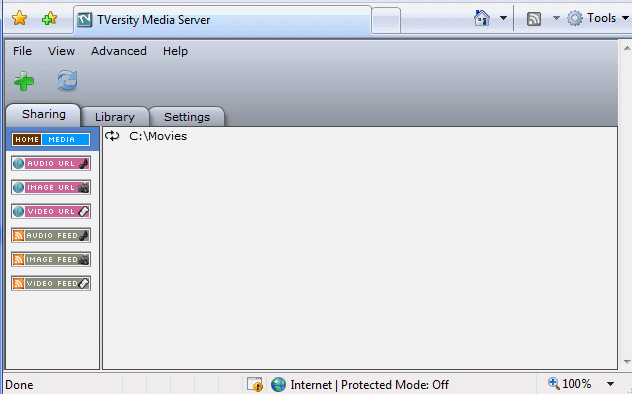Click the 100% zoom level text

pyautogui.click(x=576, y=384)
